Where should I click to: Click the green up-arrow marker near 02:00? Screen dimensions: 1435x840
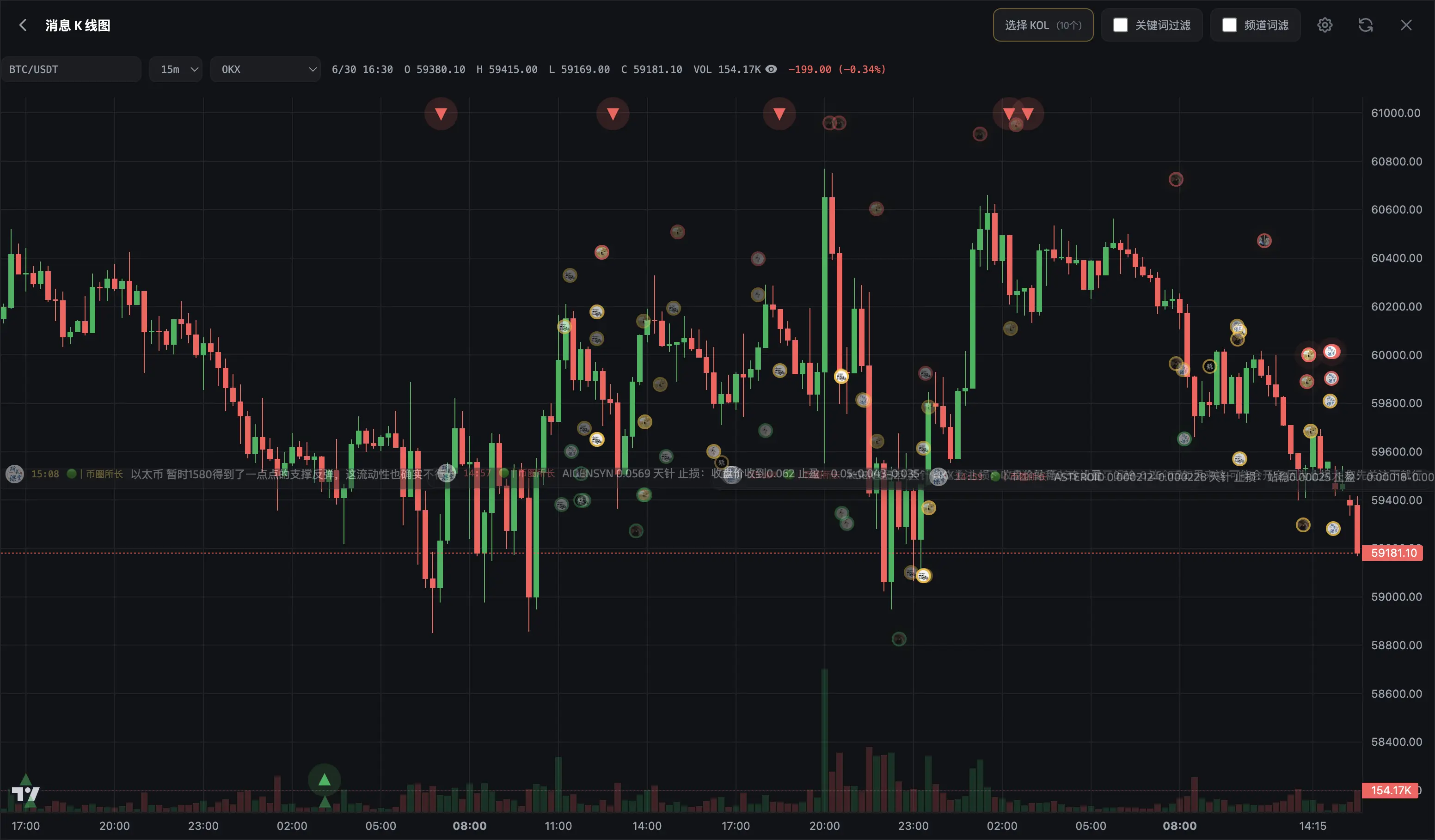coord(324,779)
